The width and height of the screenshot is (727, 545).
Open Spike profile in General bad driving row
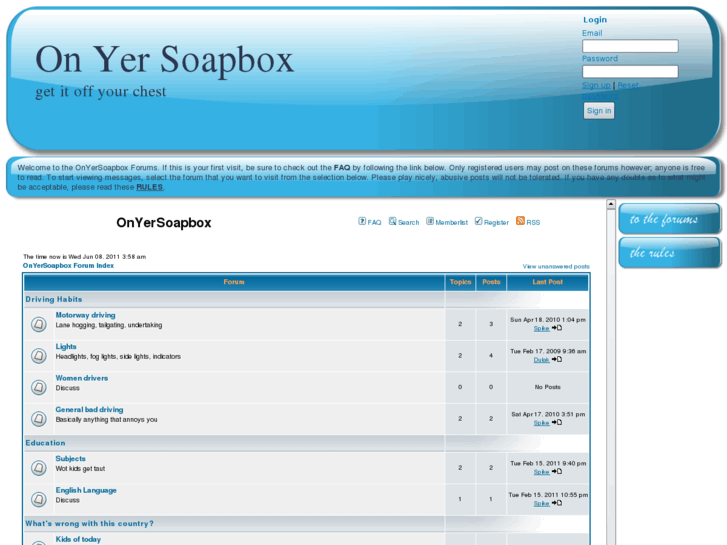point(541,423)
